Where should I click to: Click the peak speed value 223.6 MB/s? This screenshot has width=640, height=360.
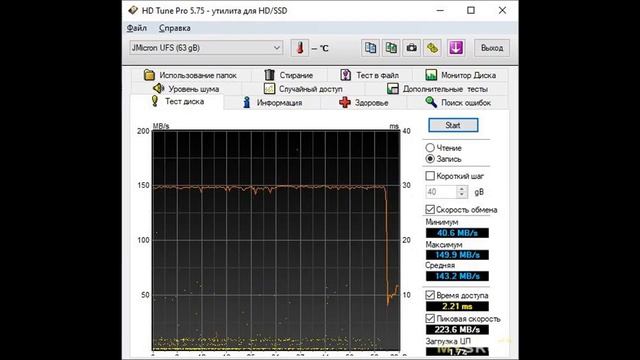coord(457,329)
